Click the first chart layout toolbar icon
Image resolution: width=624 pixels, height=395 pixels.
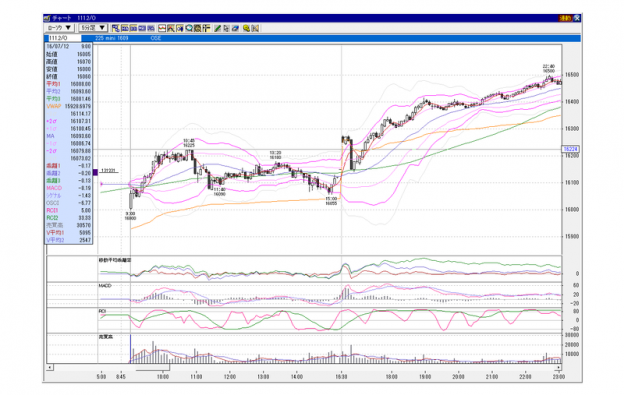pos(116,28)
